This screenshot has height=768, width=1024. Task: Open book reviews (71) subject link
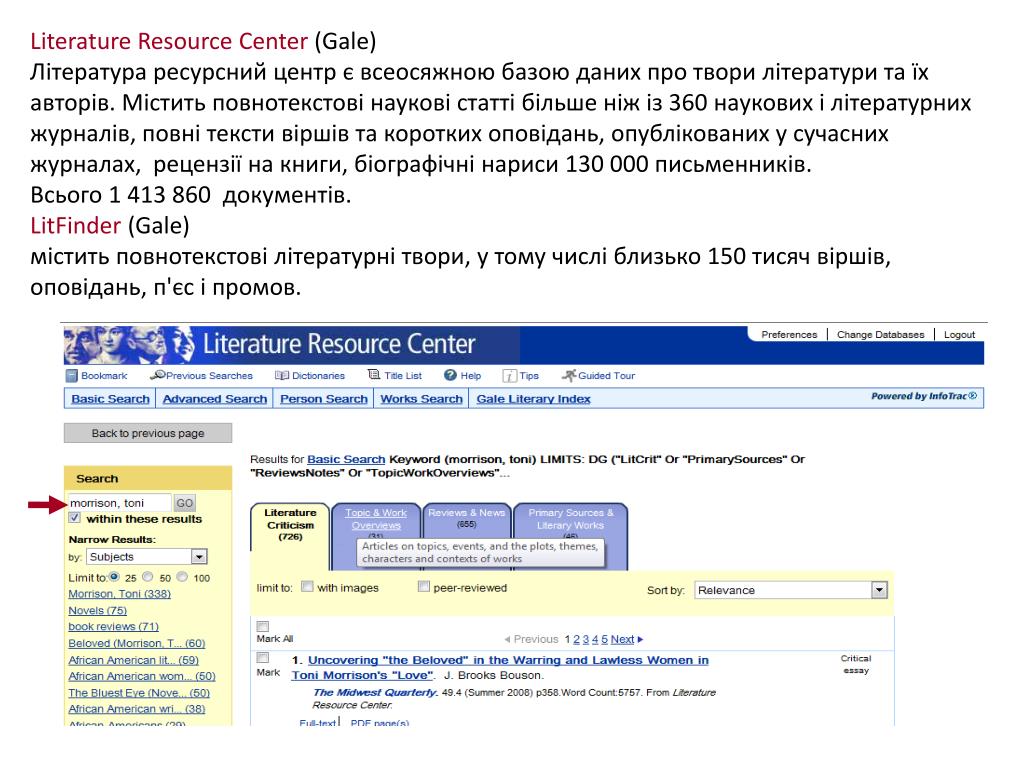tap(114, 626)
